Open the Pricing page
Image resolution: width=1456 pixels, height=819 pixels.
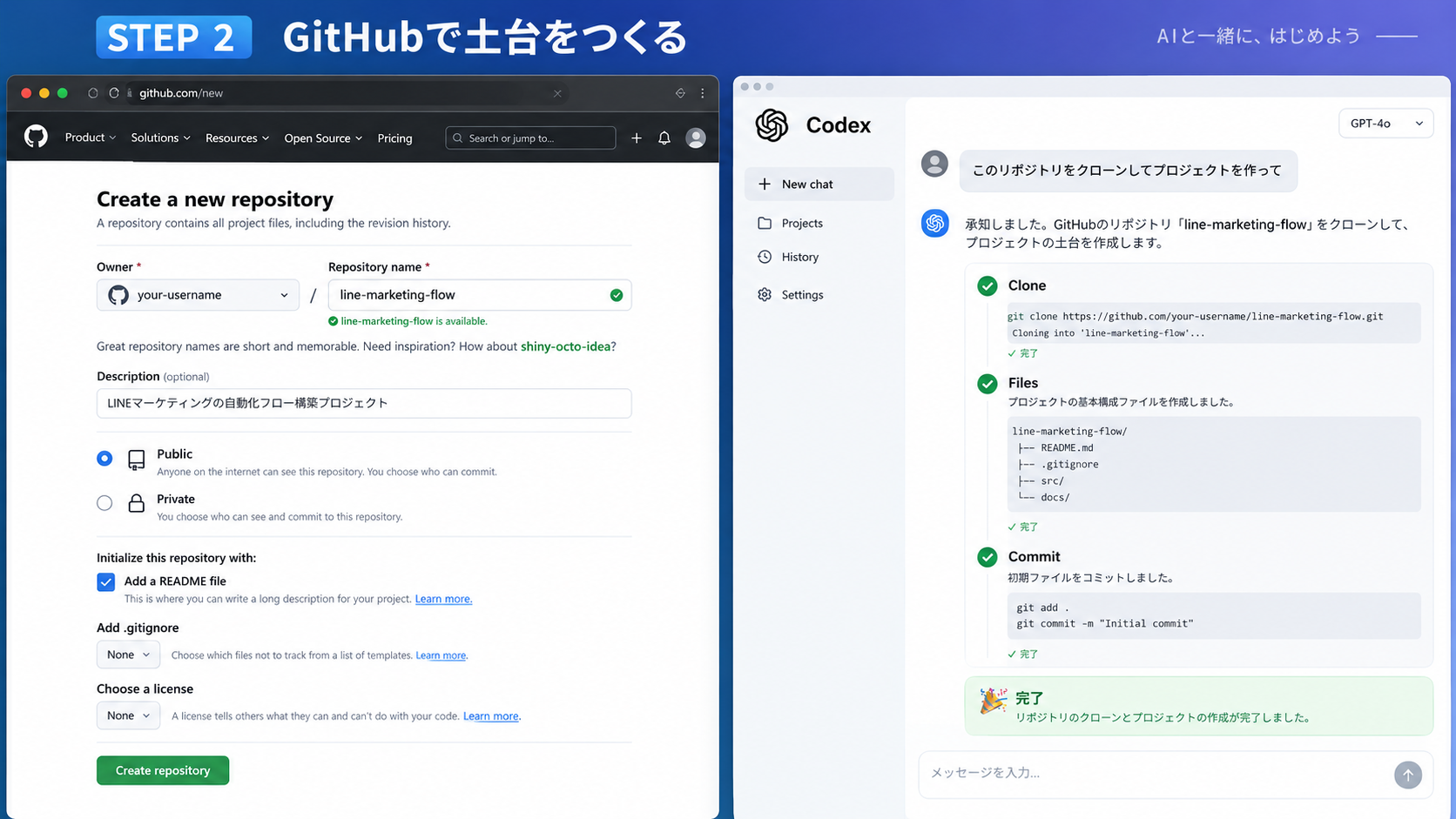point(394,138)
